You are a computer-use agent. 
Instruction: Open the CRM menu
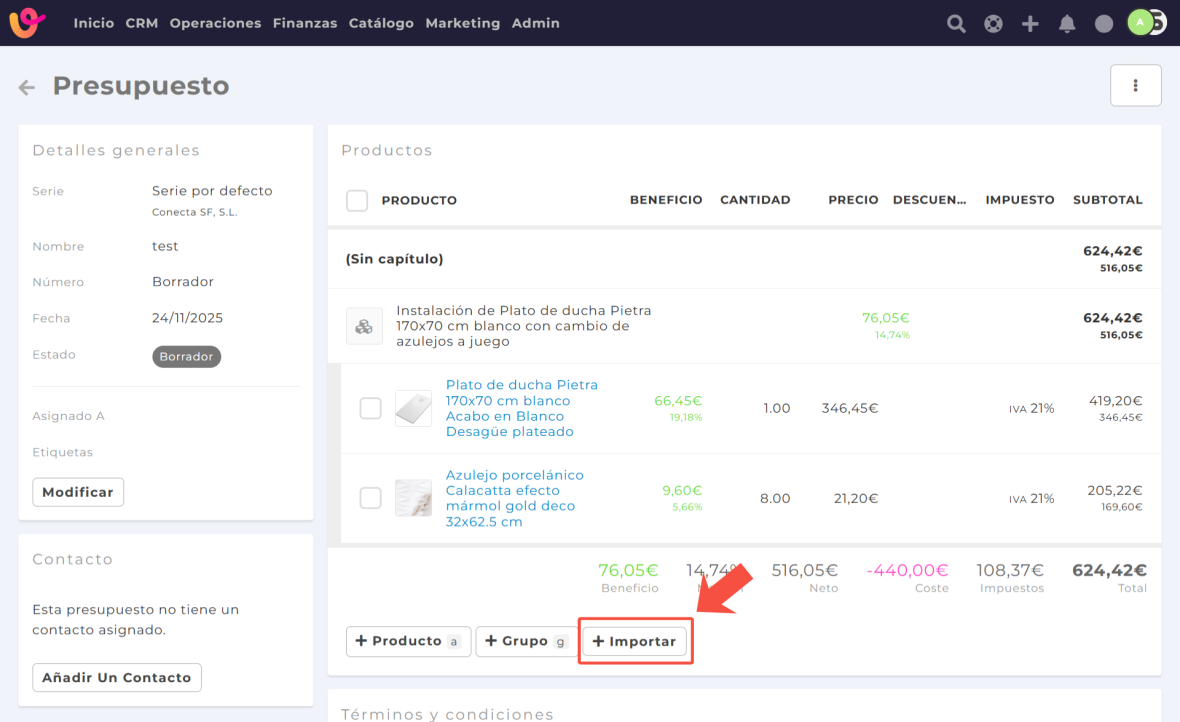142,23
